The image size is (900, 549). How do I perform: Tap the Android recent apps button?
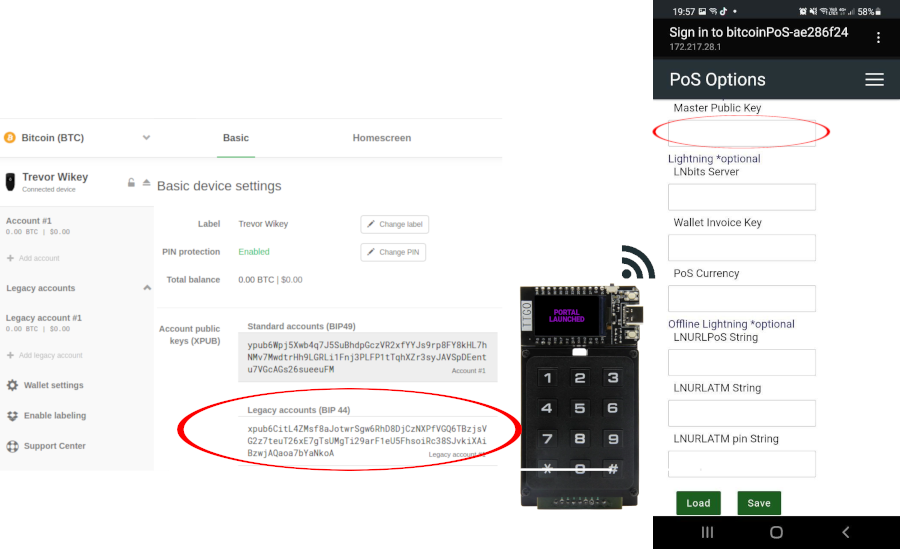pos(707,532)
